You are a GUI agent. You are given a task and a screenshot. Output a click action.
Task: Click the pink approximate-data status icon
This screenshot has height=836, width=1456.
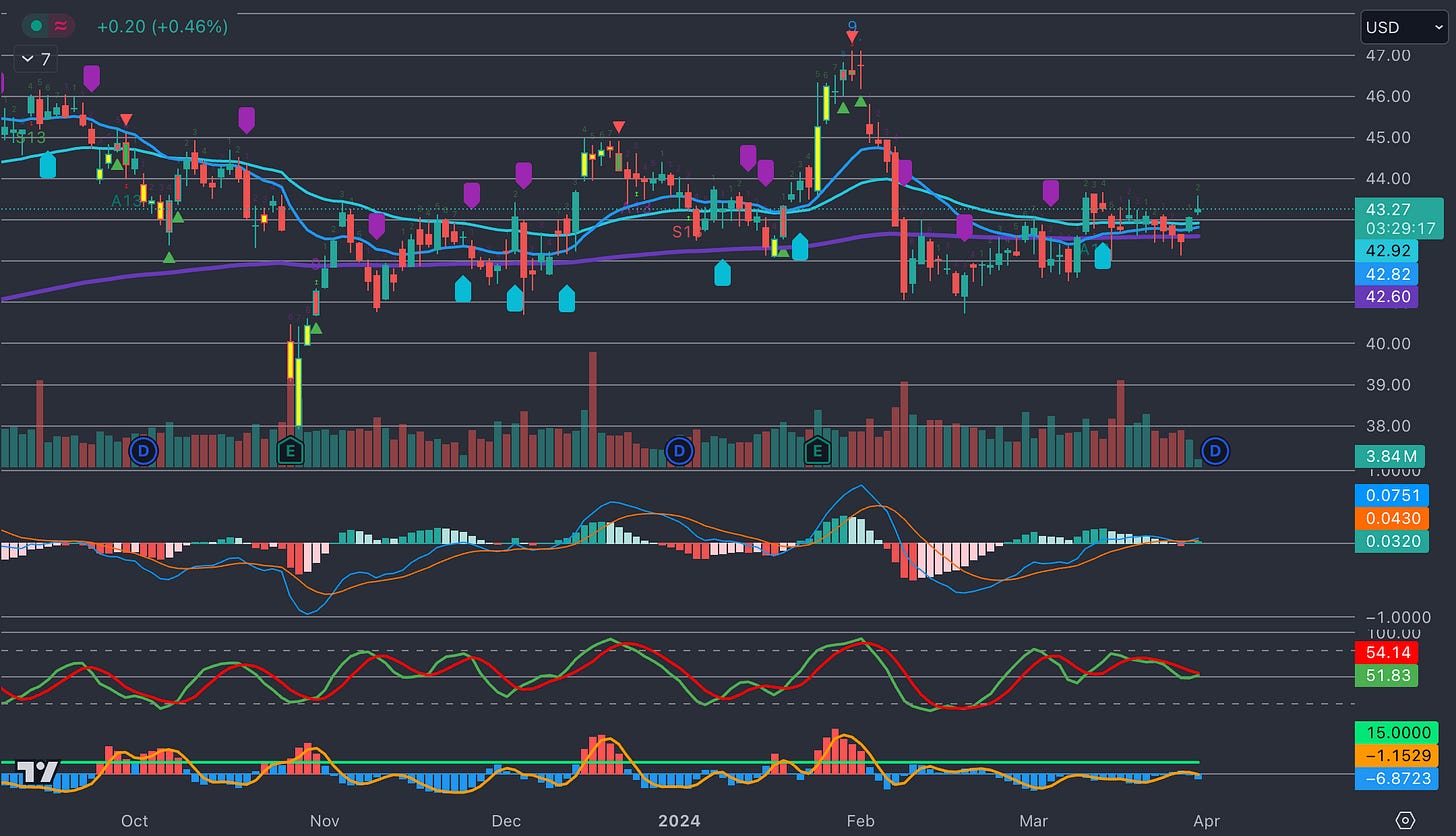pyautogui.click(x=62, y=26)
